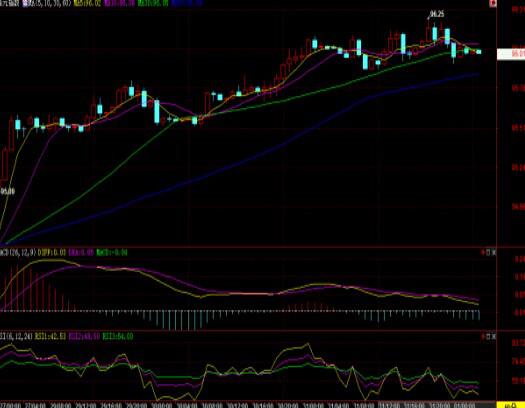525x408 pixels.
Task: Click the yellow MA5 value in chart header
Action: [87, 3]
